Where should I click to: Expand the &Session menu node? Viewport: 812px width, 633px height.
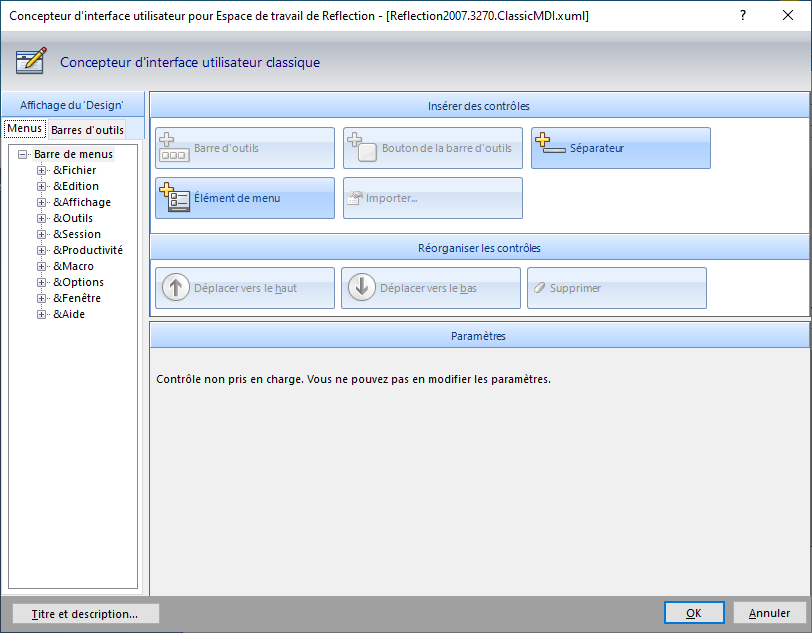point(41,235)
